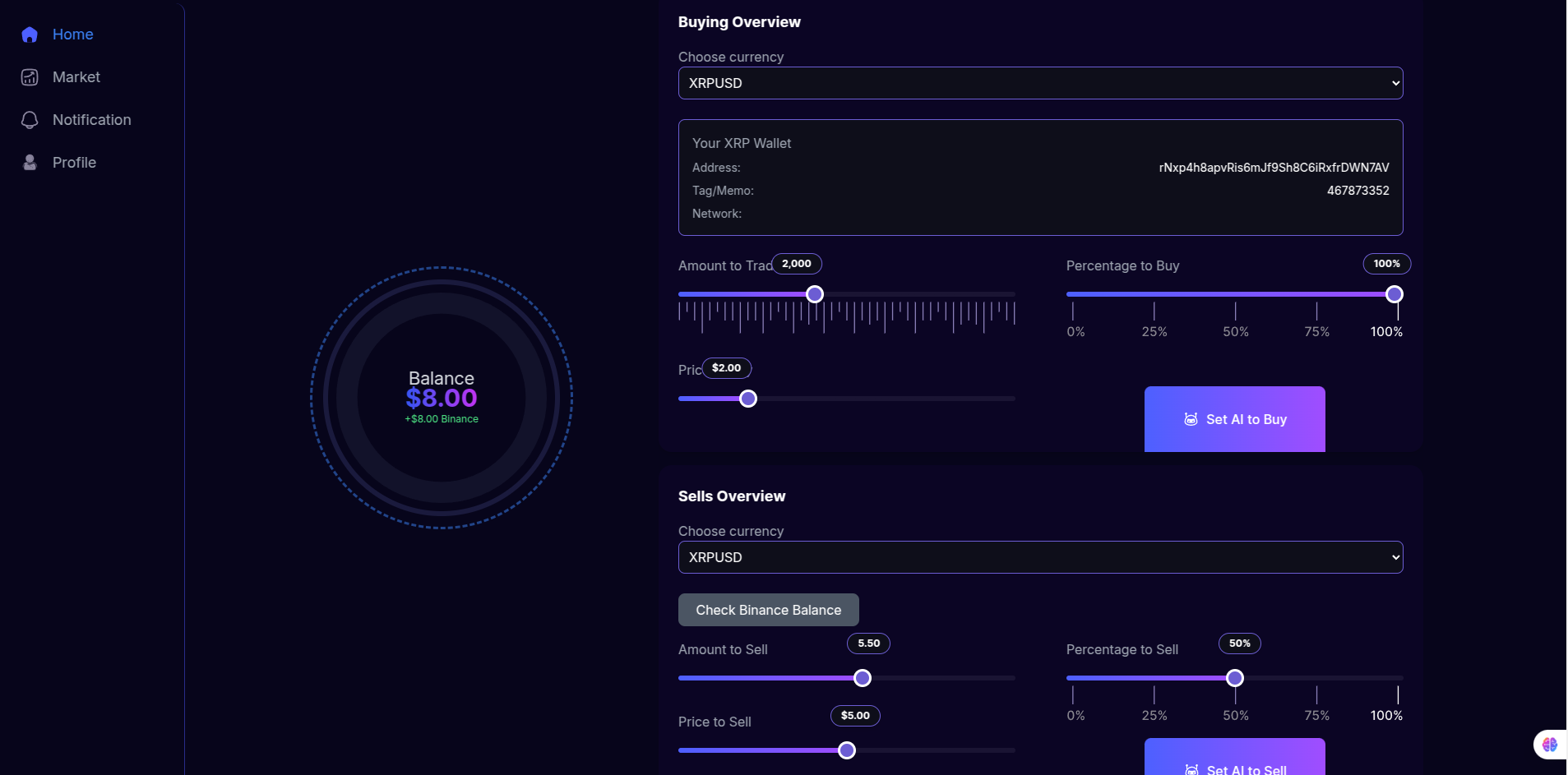Select the Market chart icon

(30, 76)
